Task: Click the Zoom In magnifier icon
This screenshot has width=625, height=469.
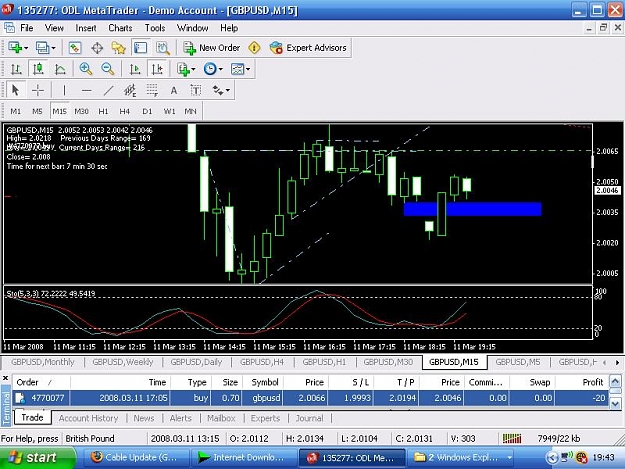Action: tap(86, 69)
